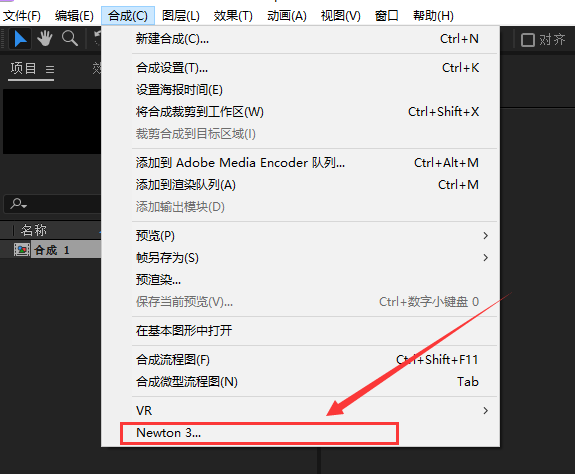Open the 图层(L) menu
The width and height of the screenshot is (575, 474).
point(181,16)
